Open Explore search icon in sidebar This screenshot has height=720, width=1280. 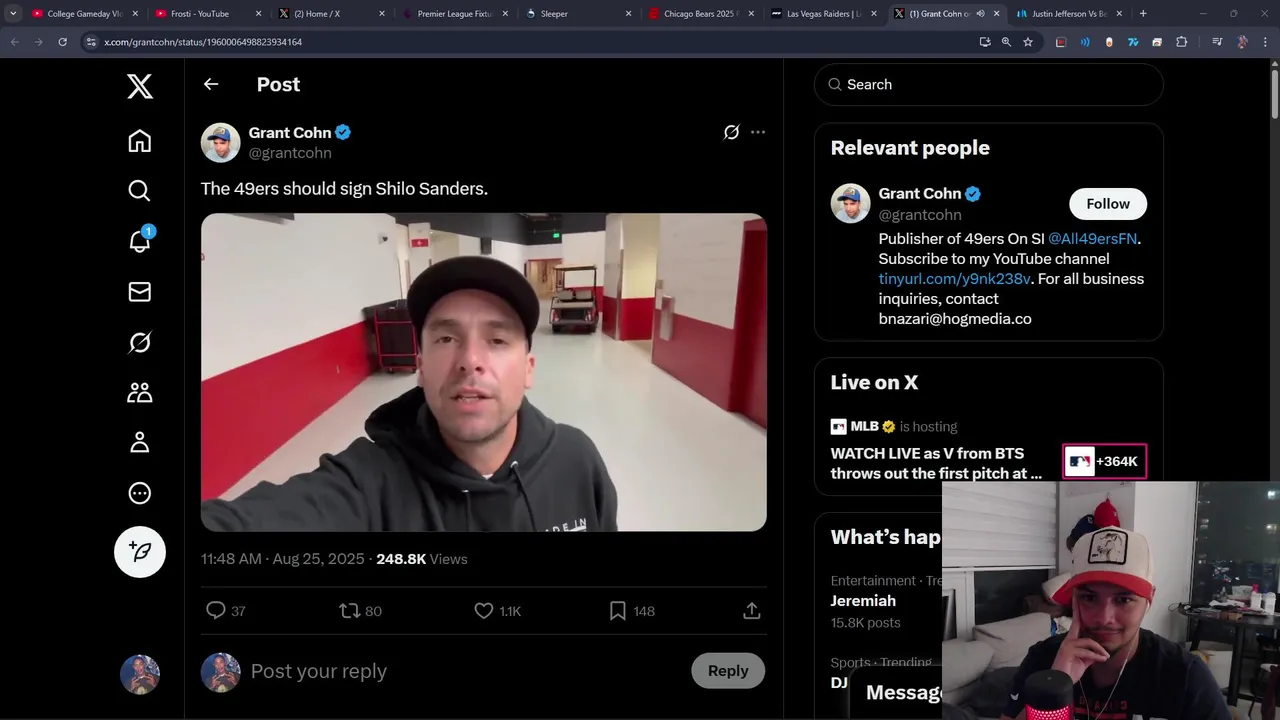pyautogui.click(x=140, y=191)
